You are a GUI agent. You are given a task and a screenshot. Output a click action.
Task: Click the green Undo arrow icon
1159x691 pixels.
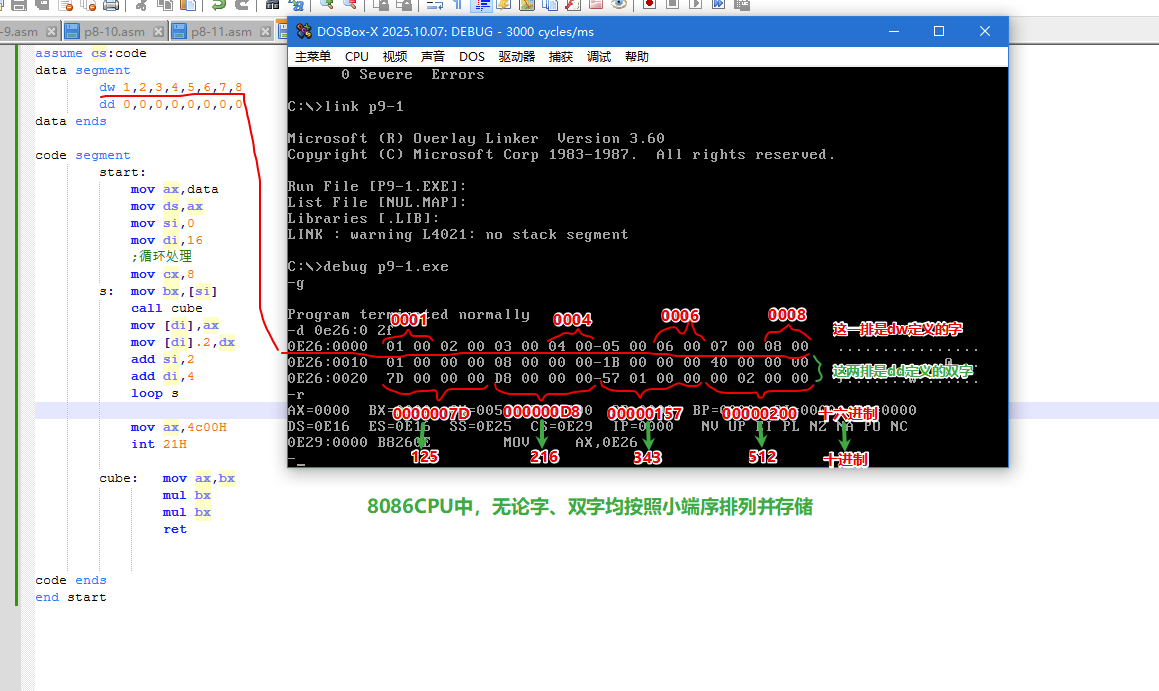[x=218, y=4]
